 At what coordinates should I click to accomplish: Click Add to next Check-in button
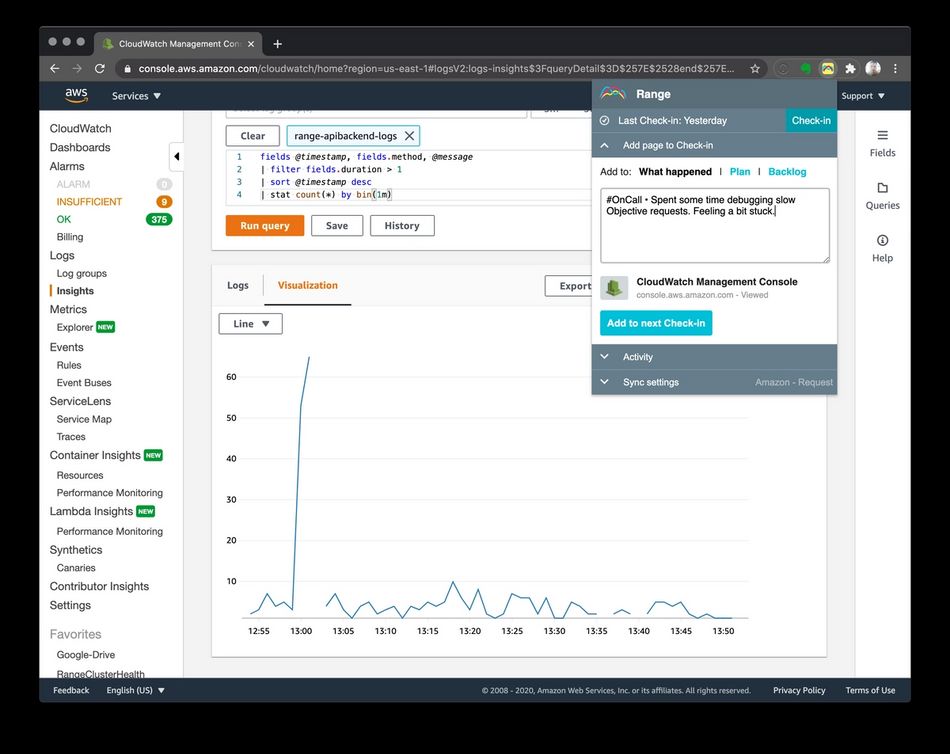[656, 323]
